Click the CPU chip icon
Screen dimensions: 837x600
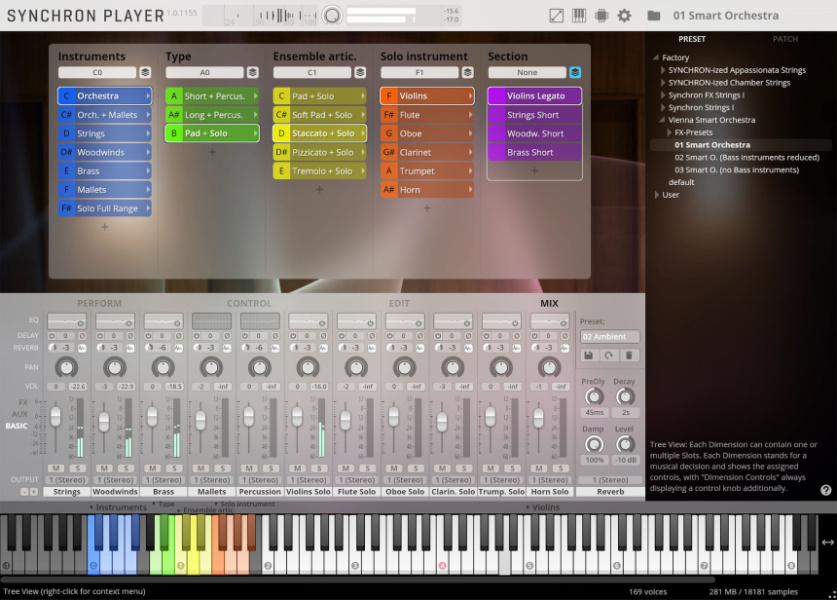coord(601,16)
